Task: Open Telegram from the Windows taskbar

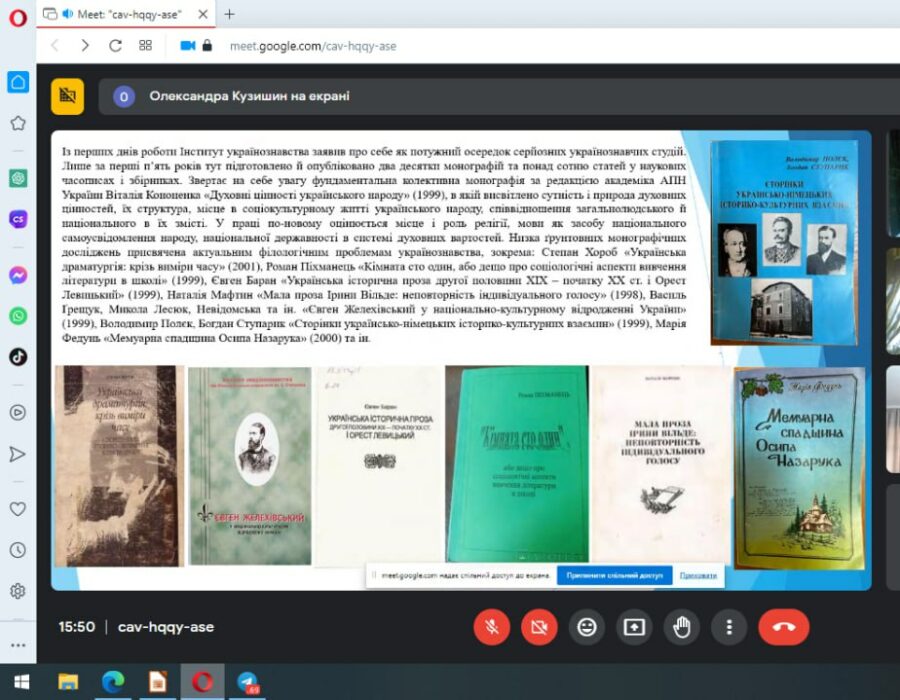Action: click(247, 682)
